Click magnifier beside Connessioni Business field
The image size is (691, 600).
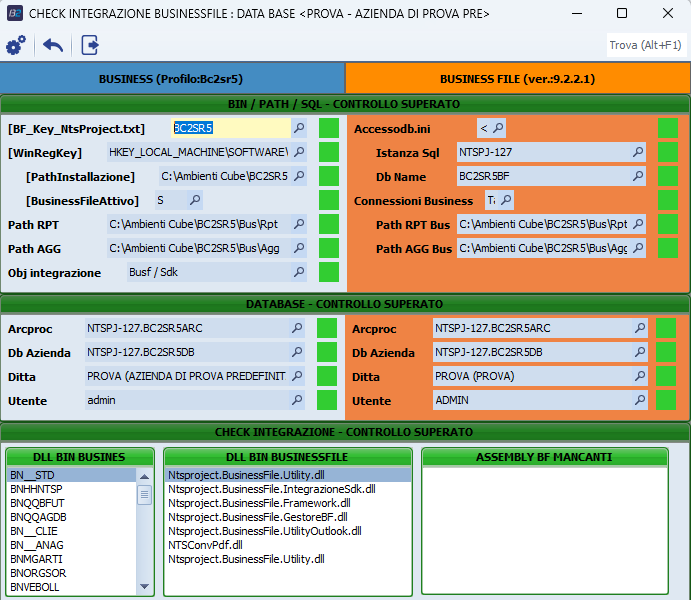point(506,200)
